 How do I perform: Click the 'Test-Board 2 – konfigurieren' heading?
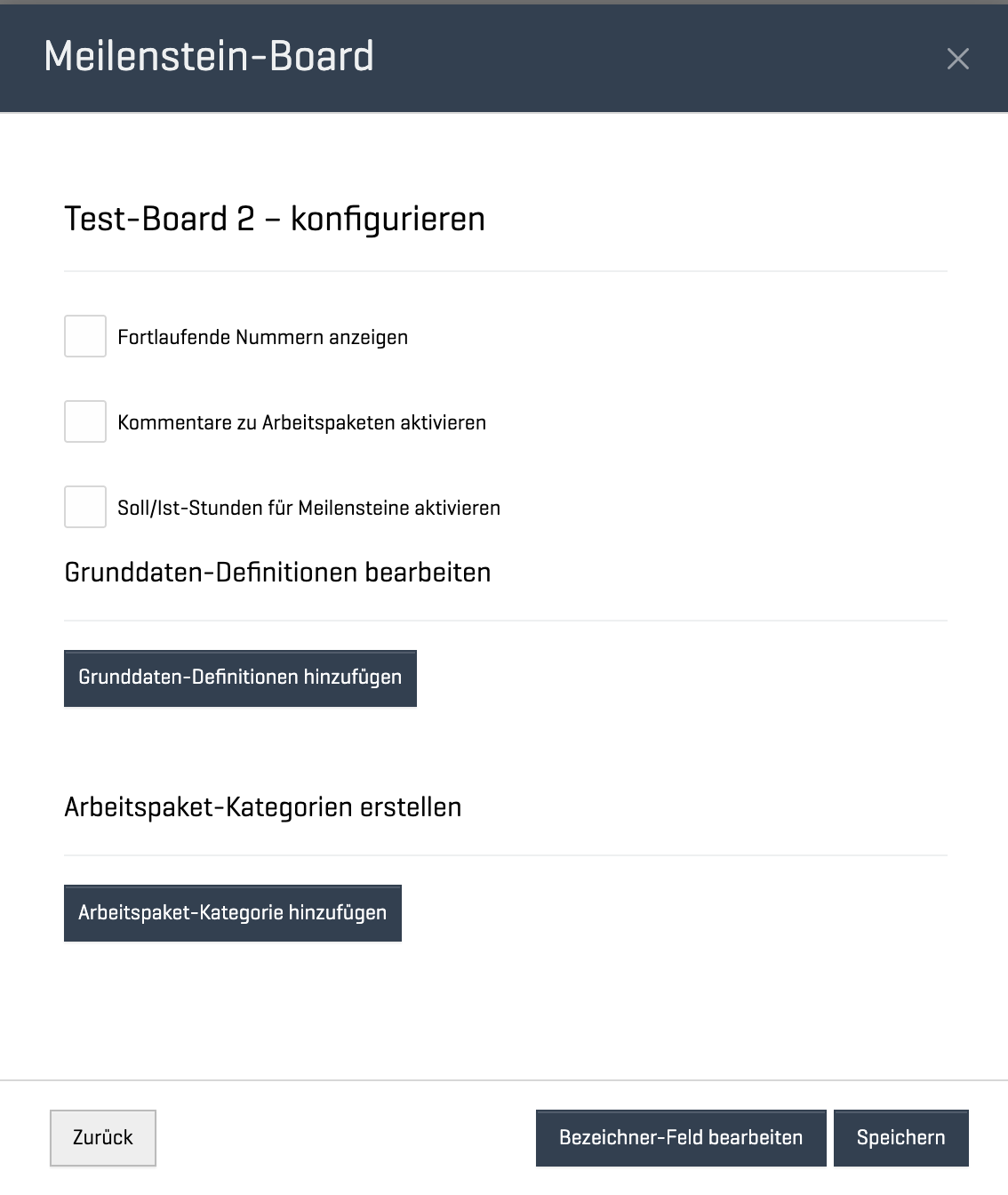point(275,219)
